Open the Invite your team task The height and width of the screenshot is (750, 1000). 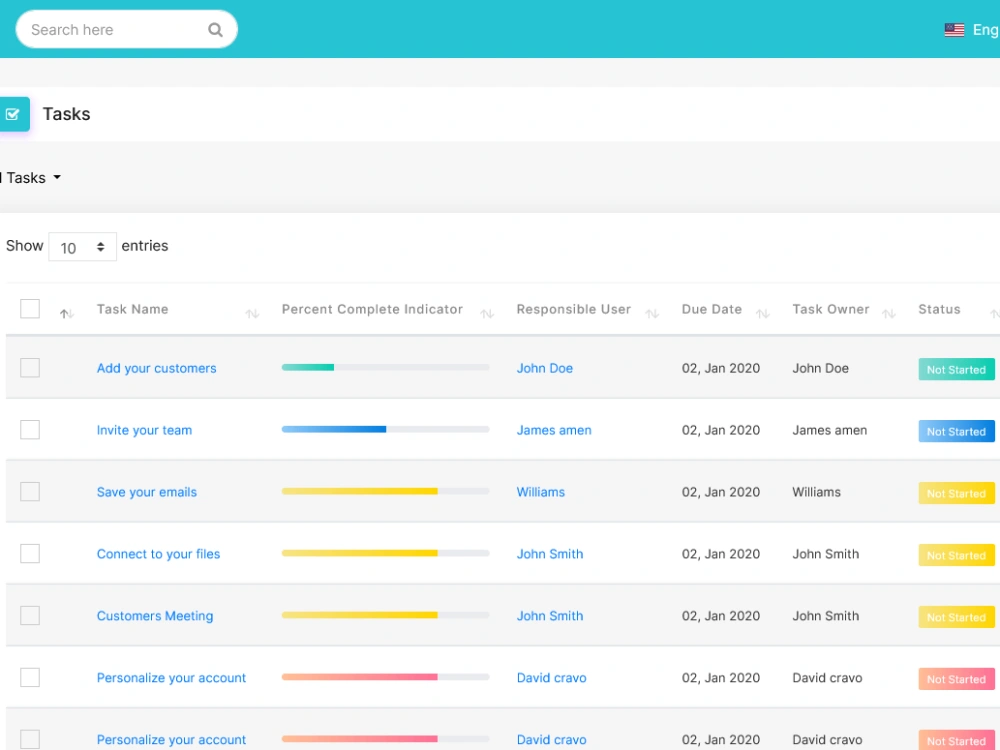coord(144,430)
